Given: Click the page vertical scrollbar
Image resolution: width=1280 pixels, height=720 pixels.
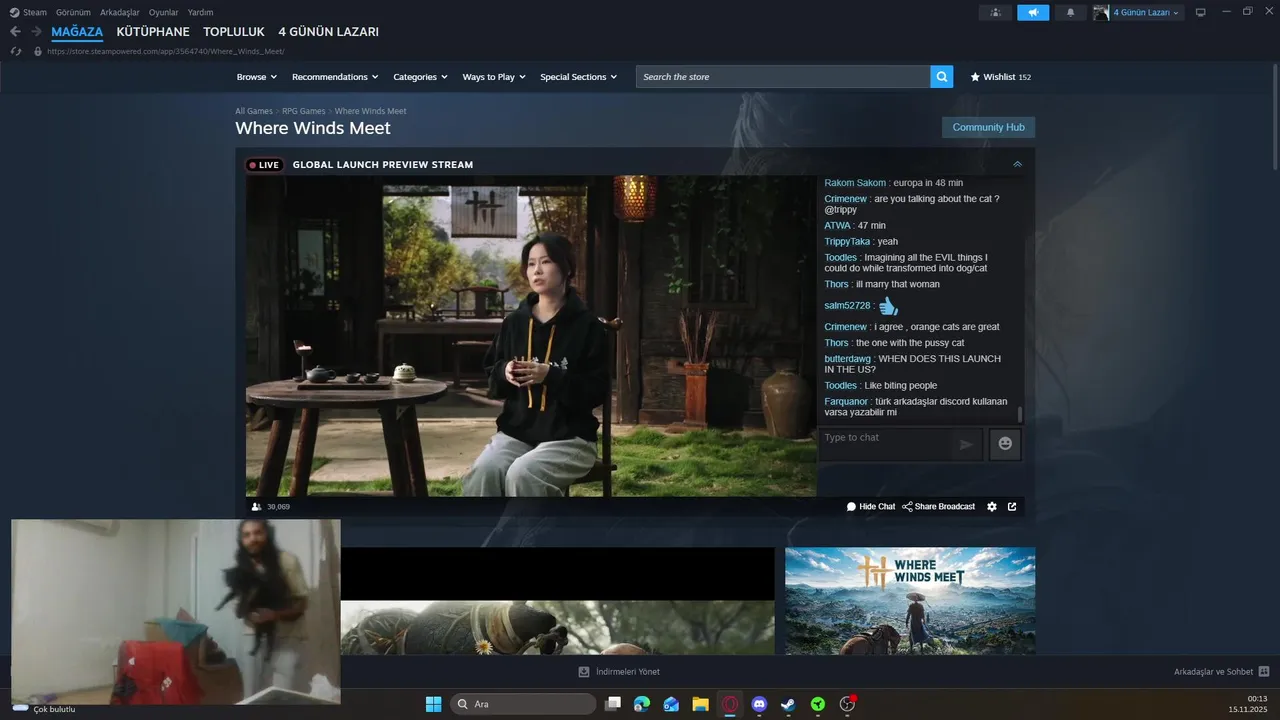Looking at the screenshot, I should 1274,115.
